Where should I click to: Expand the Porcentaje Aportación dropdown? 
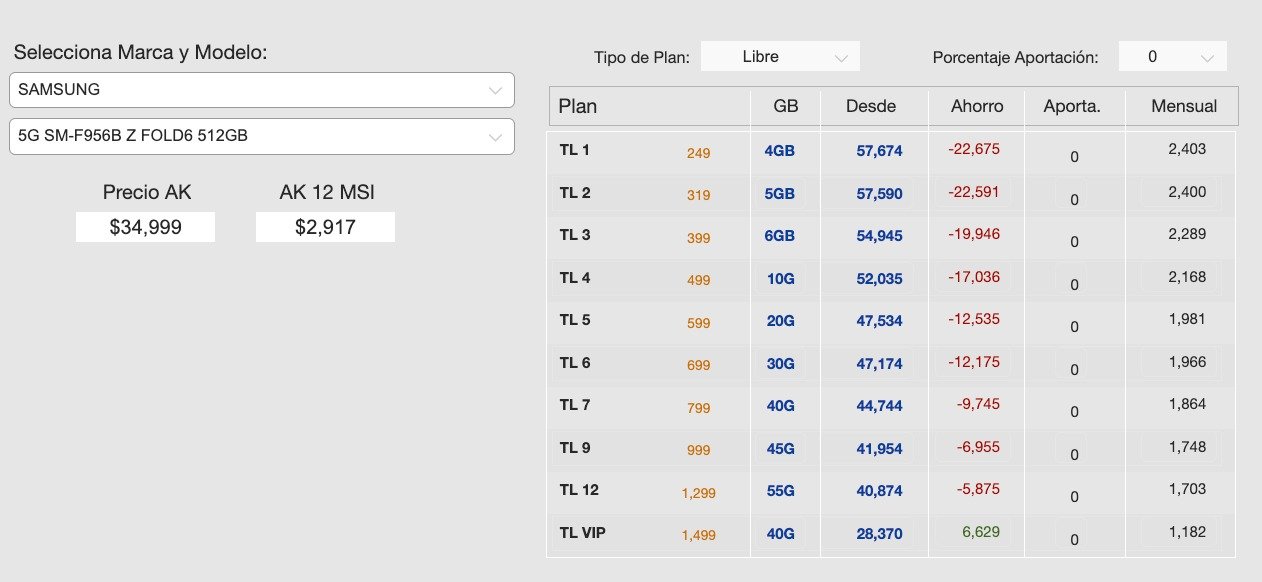click(x=1172, y=57)
